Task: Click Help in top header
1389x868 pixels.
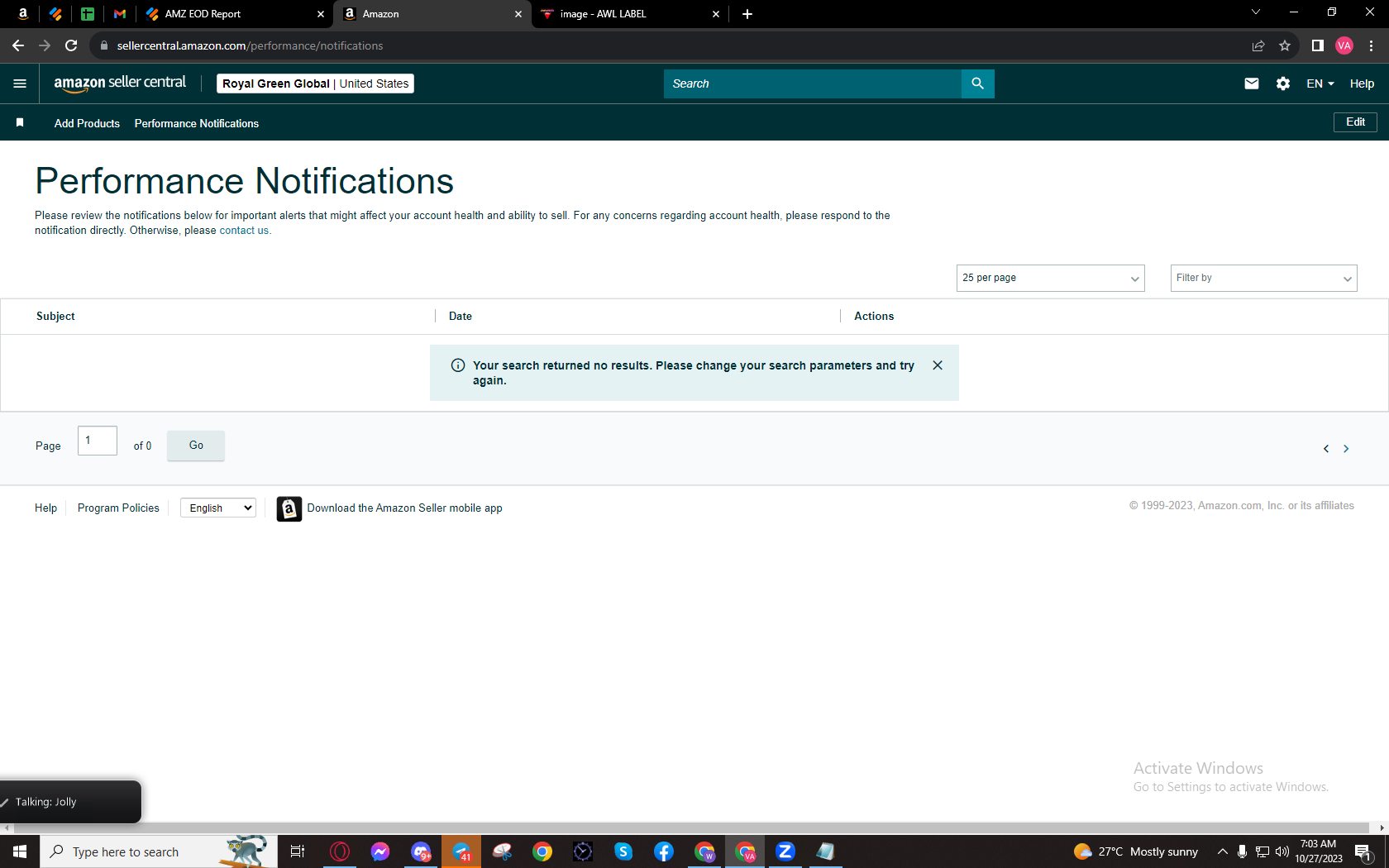Action: 1362,83
